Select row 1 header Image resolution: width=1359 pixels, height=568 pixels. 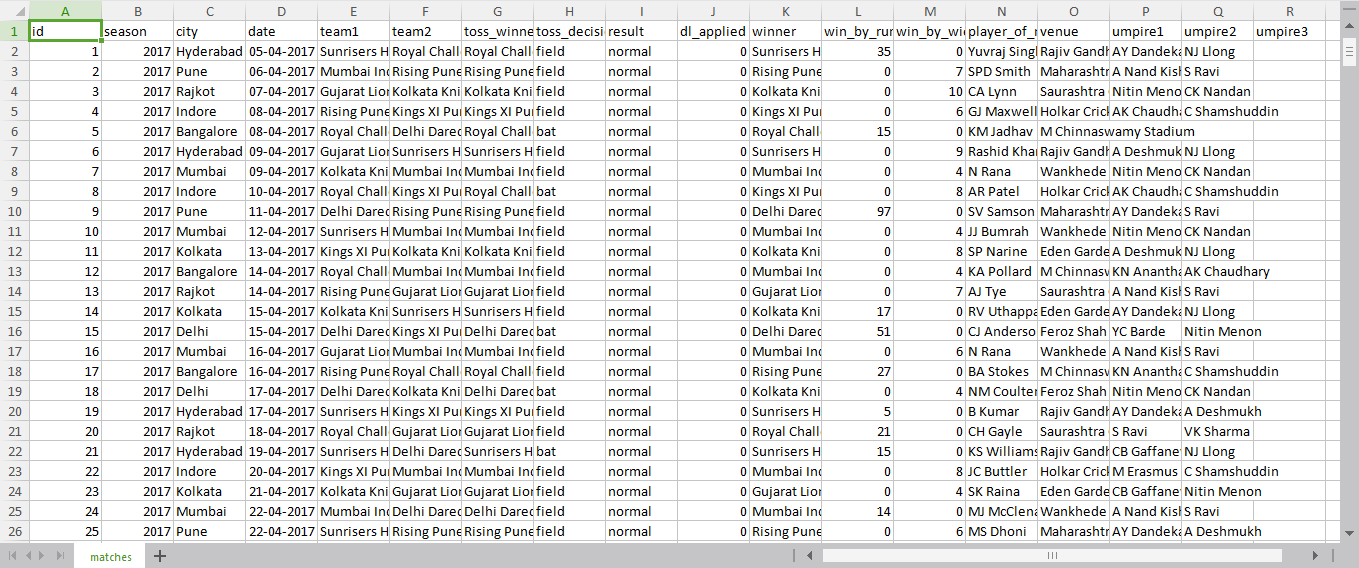click(x=14, y=31)
